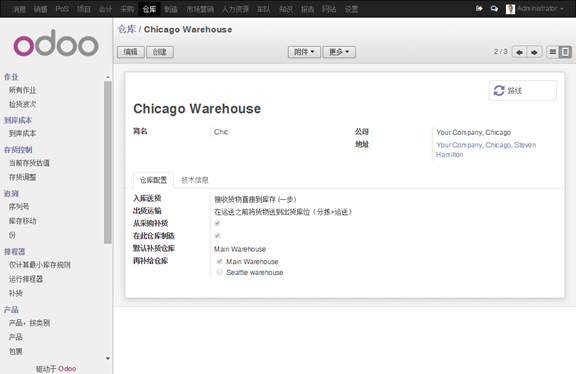The image size is (576, 374).
Task: Click the sidebar scroll-up arrow
Action: (x=108, y=77)
